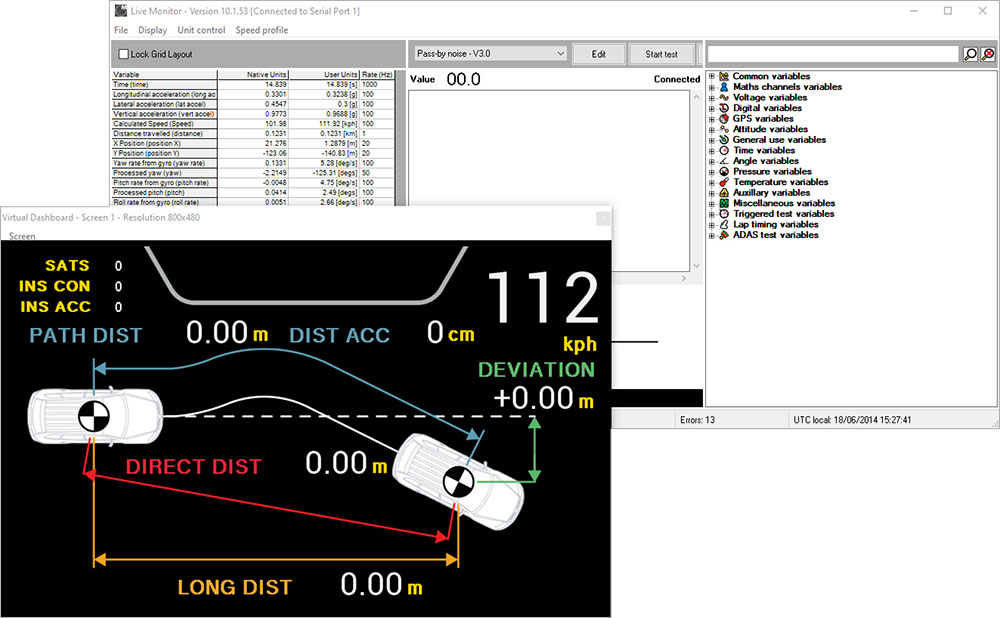The width and height of the screenshot is (1000, 618).
Task: Select the GPS variables icon
Action: coord(724,119)
